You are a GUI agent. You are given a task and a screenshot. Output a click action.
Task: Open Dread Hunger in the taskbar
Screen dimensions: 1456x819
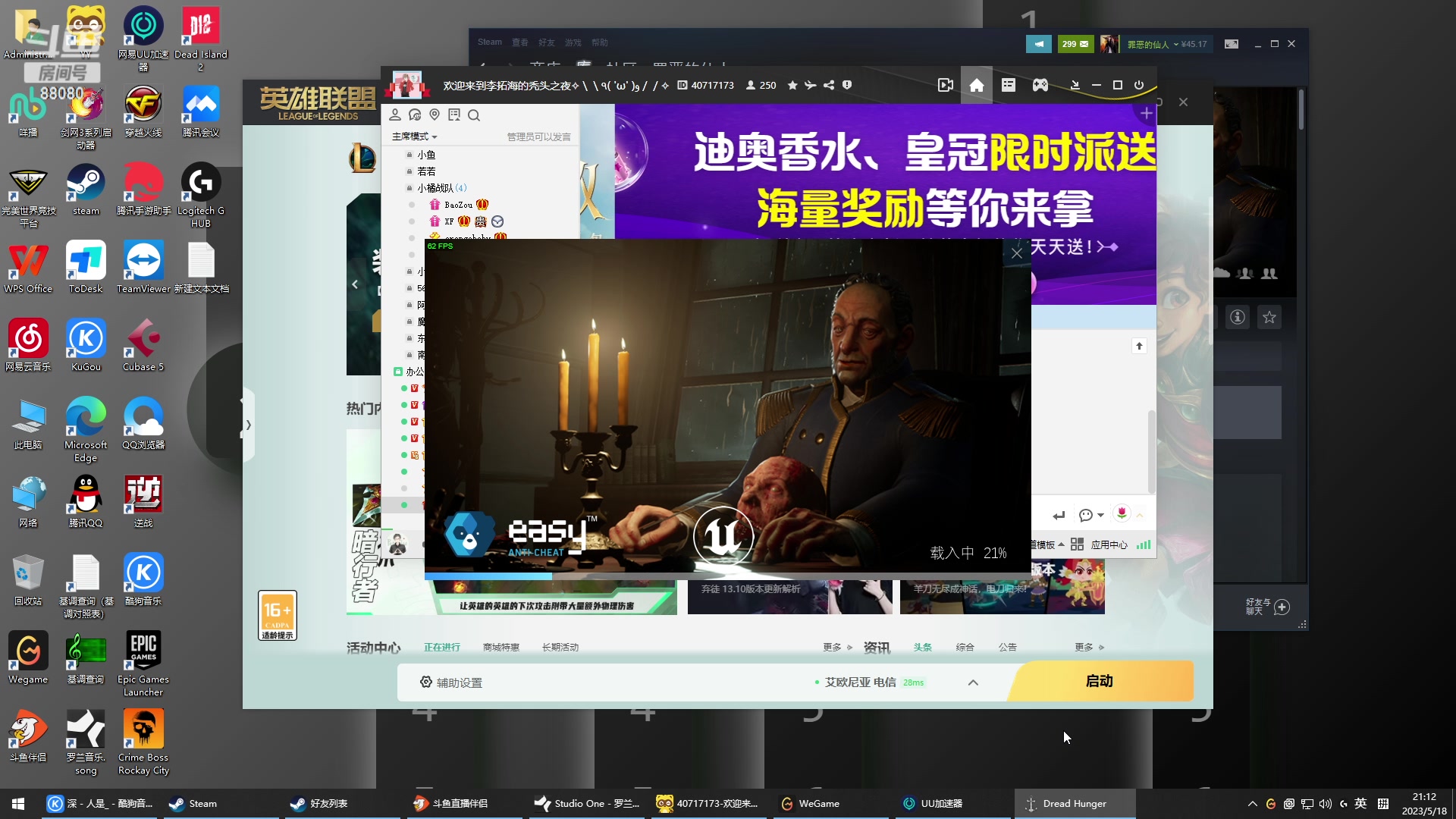(1074, 803)
